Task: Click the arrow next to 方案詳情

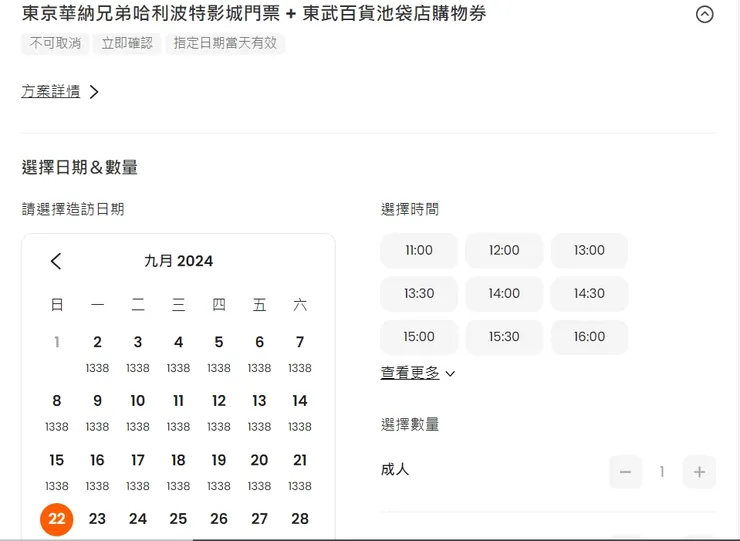Action: point(94,92)
